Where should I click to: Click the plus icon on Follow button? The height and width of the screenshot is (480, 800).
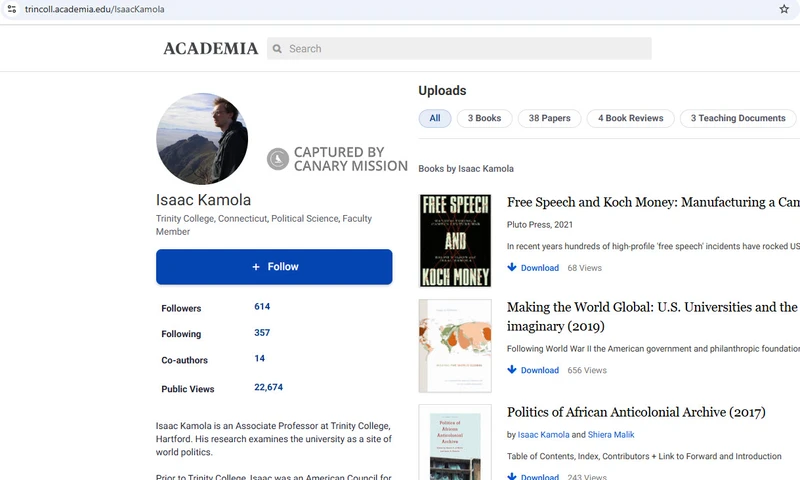pos(256,267)
